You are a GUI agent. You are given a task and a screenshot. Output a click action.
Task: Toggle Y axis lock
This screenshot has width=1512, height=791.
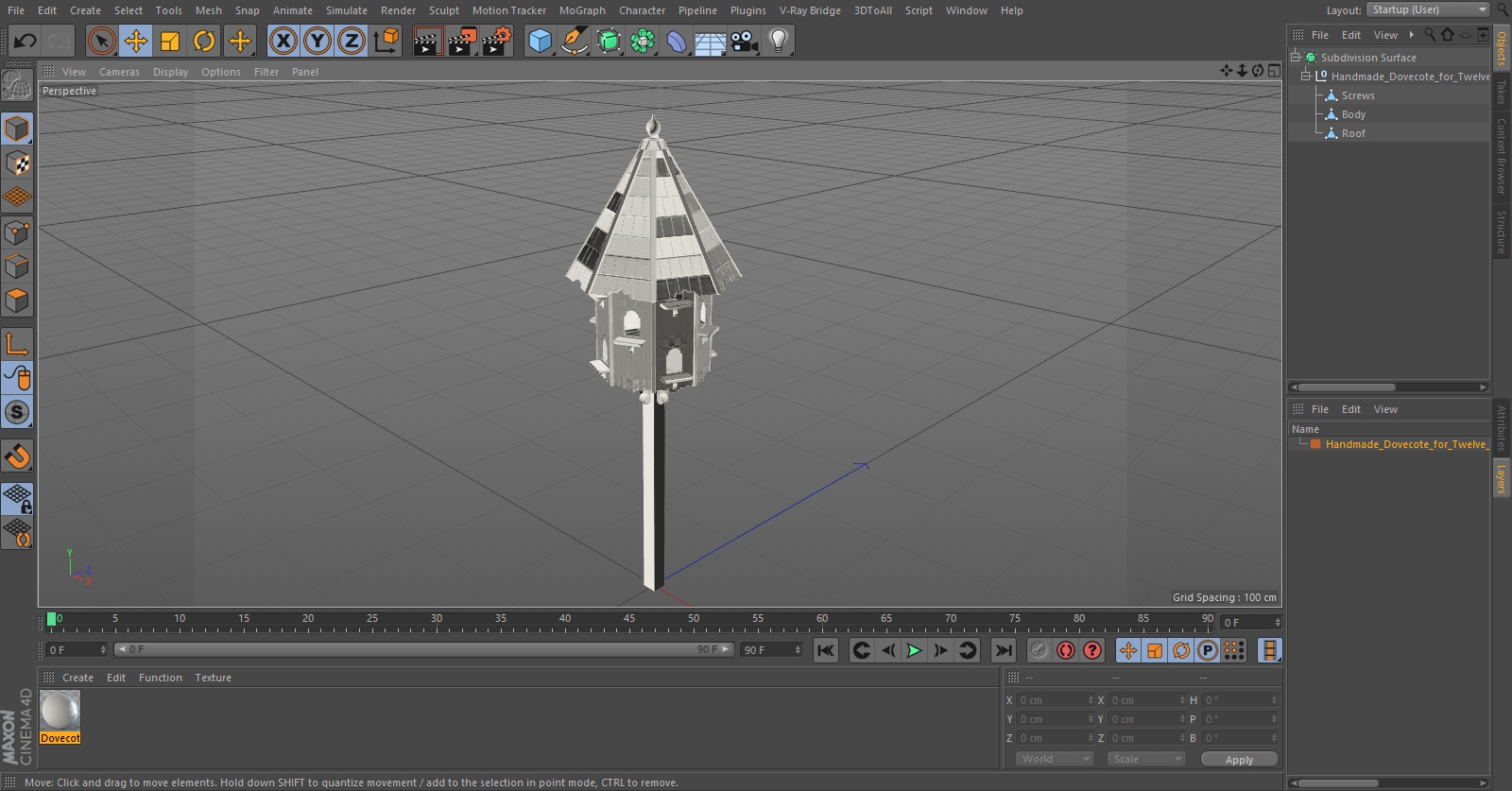click(x=318, y=41)
